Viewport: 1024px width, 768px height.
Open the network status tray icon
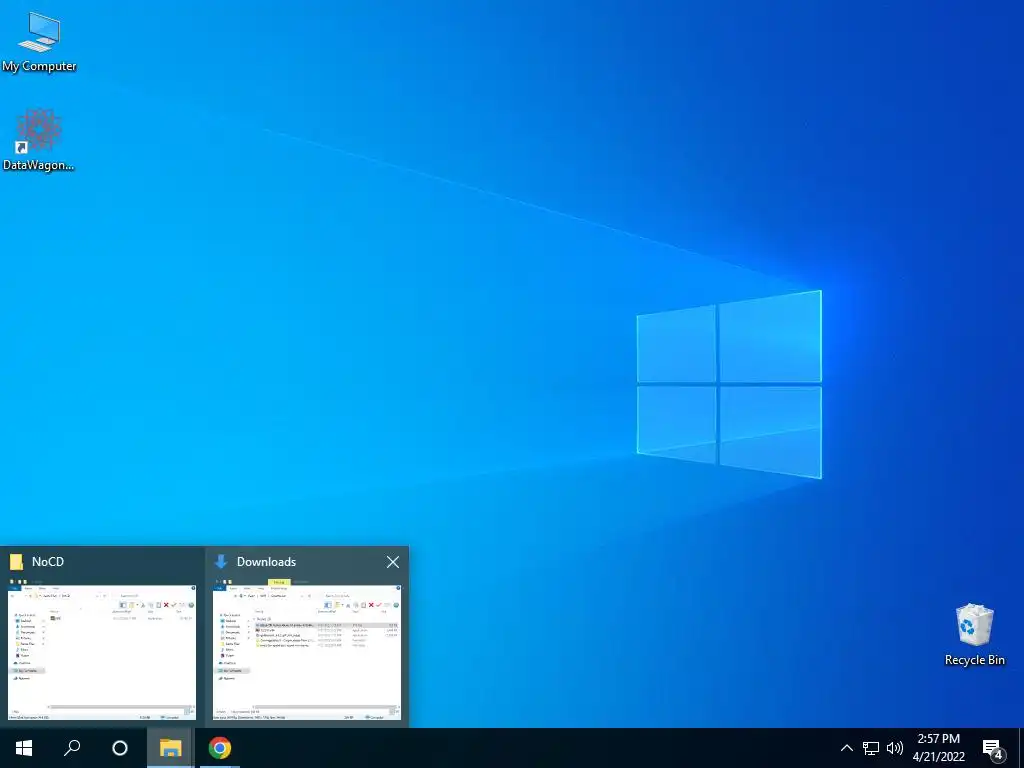pos(871,748)
